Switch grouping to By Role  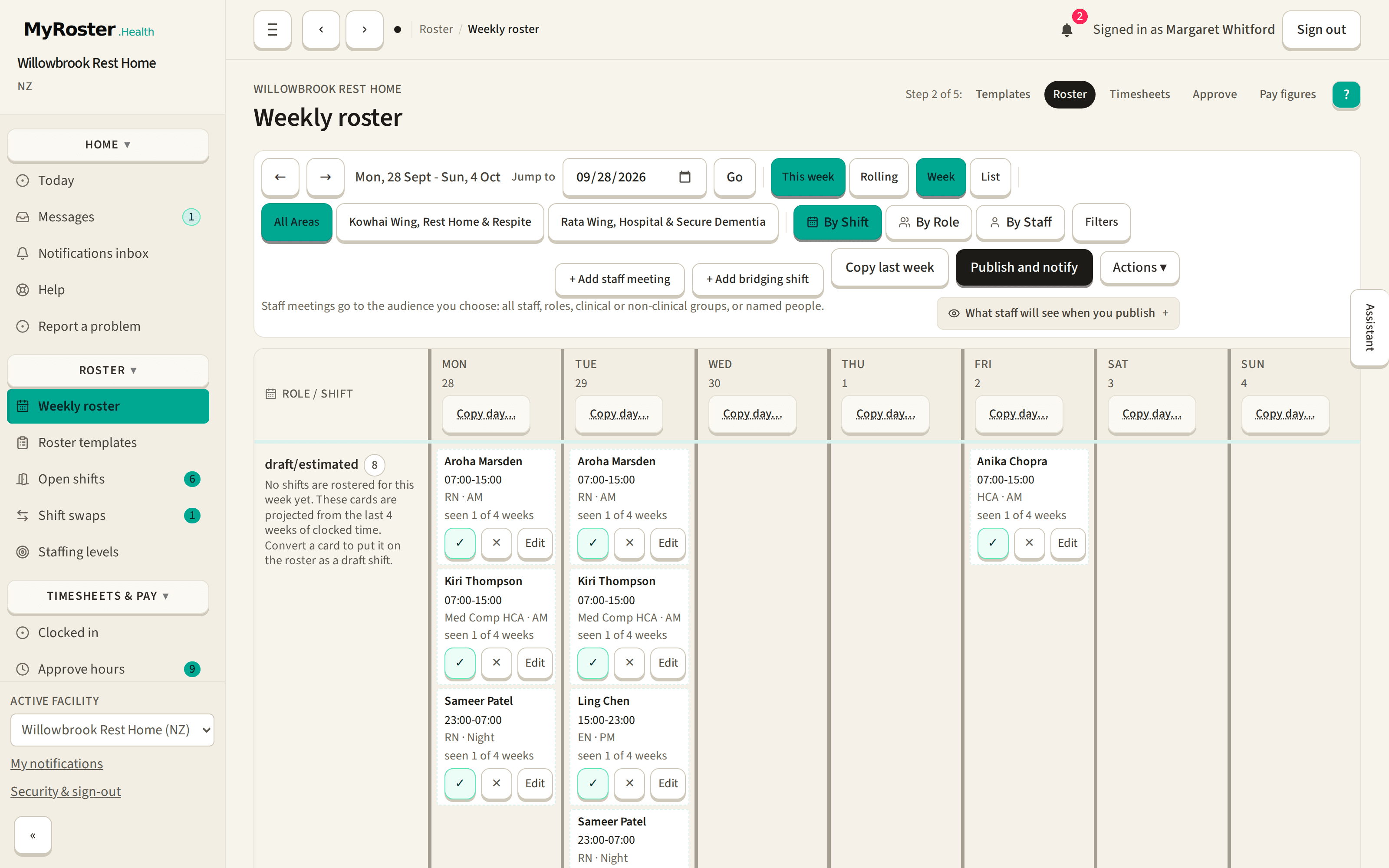(929, 222)
